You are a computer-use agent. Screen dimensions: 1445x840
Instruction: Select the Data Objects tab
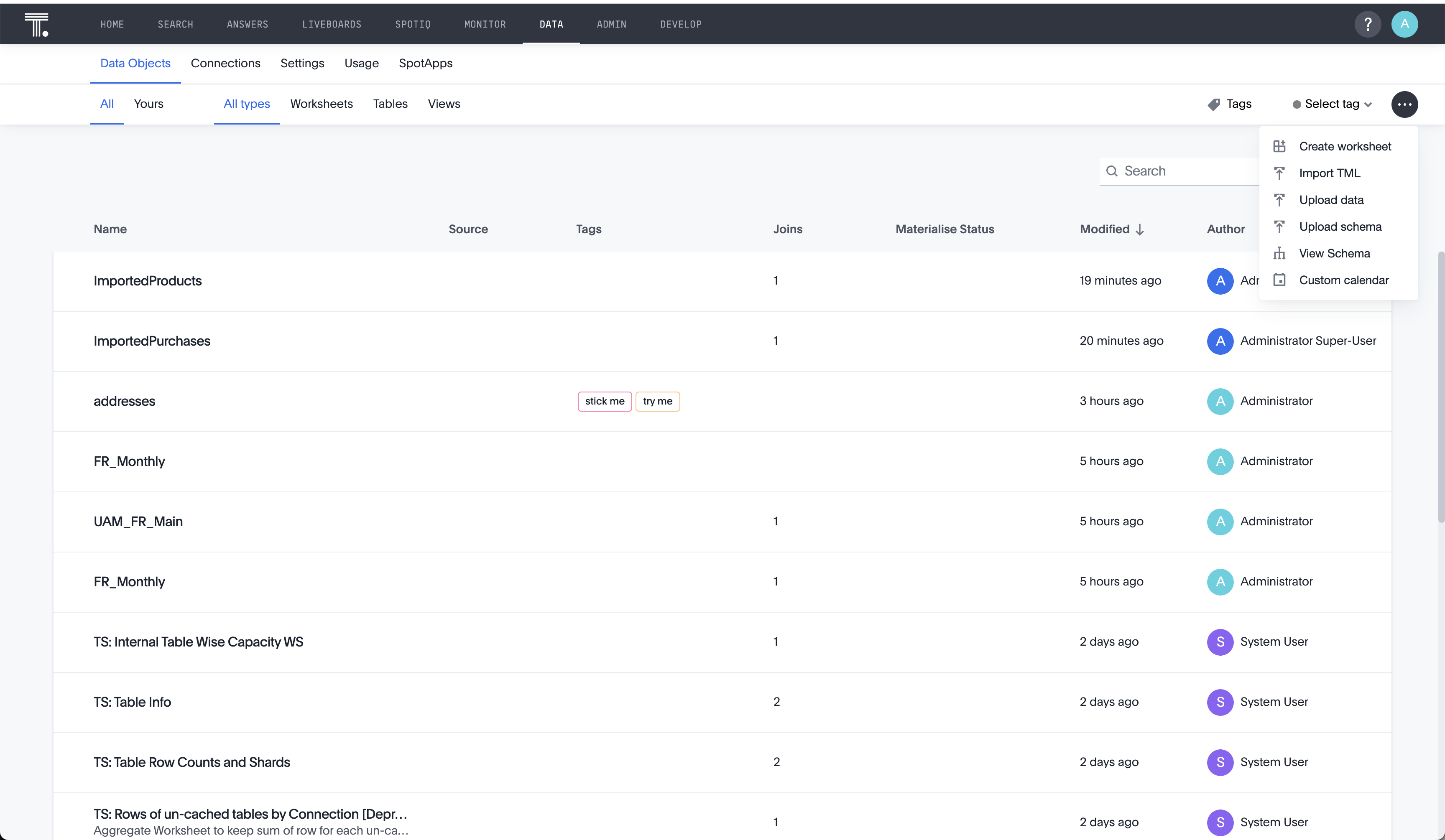pyautogui.click(x=135, y=63)
